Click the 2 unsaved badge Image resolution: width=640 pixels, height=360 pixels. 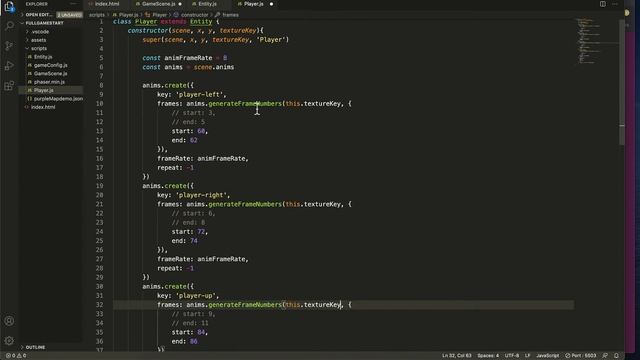click(69, 15)
